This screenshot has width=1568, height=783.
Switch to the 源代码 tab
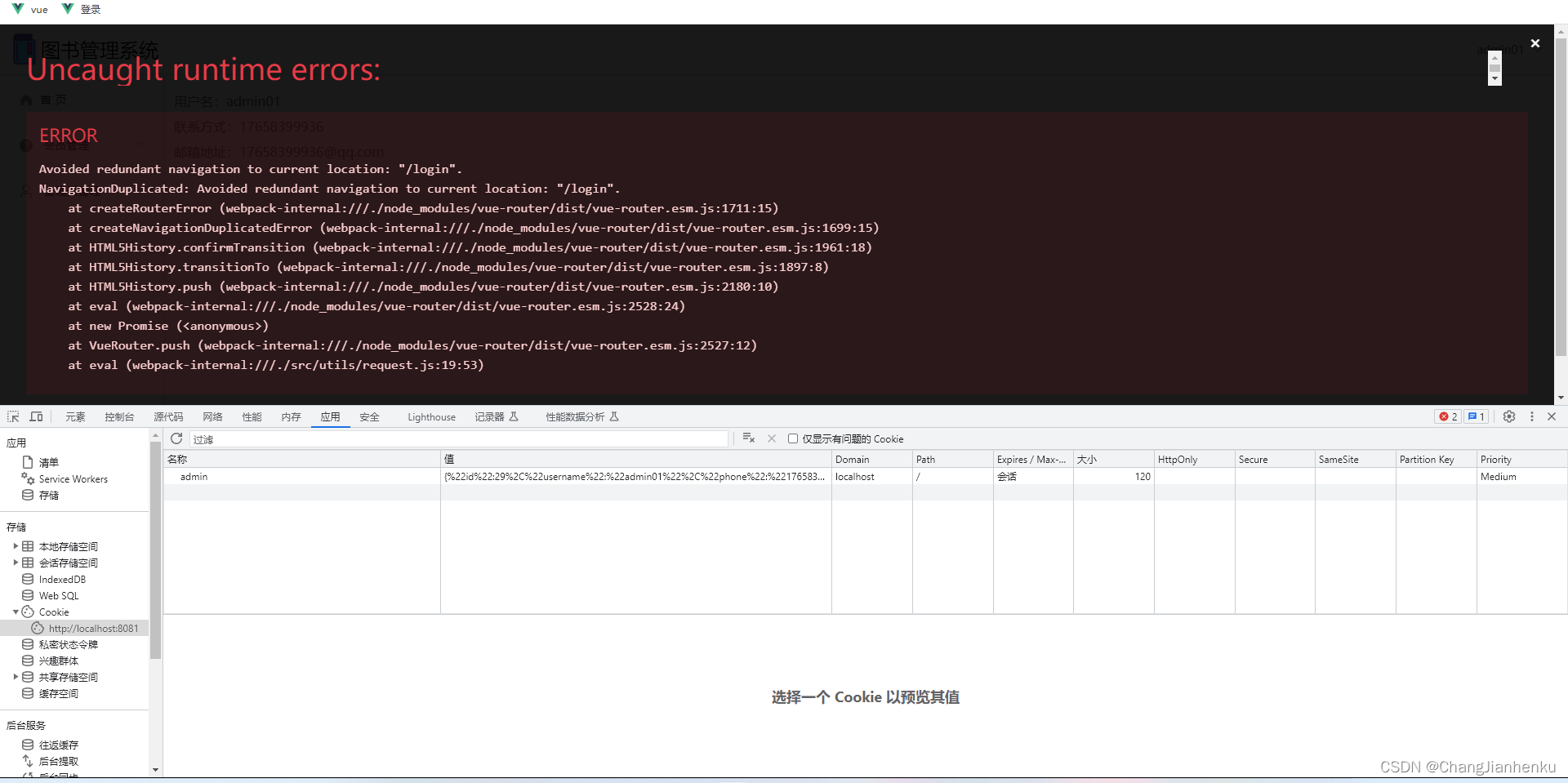(x=168, y=416)
